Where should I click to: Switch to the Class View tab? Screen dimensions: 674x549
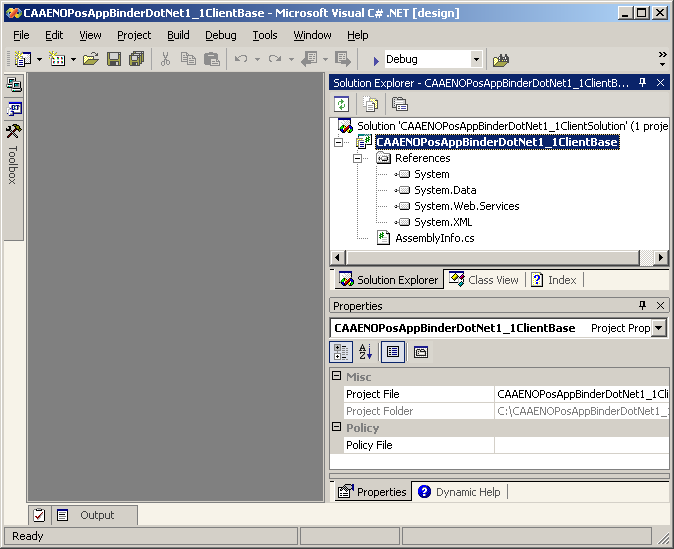pyautogui.click(x=484, y=280)
